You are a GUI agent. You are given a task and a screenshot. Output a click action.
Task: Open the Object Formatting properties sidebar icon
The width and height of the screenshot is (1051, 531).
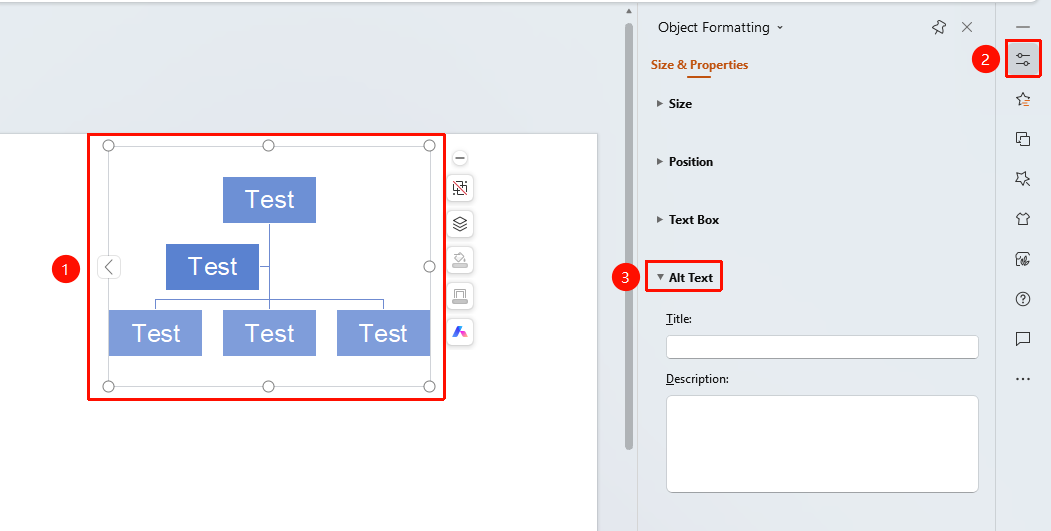(1023, 60)
